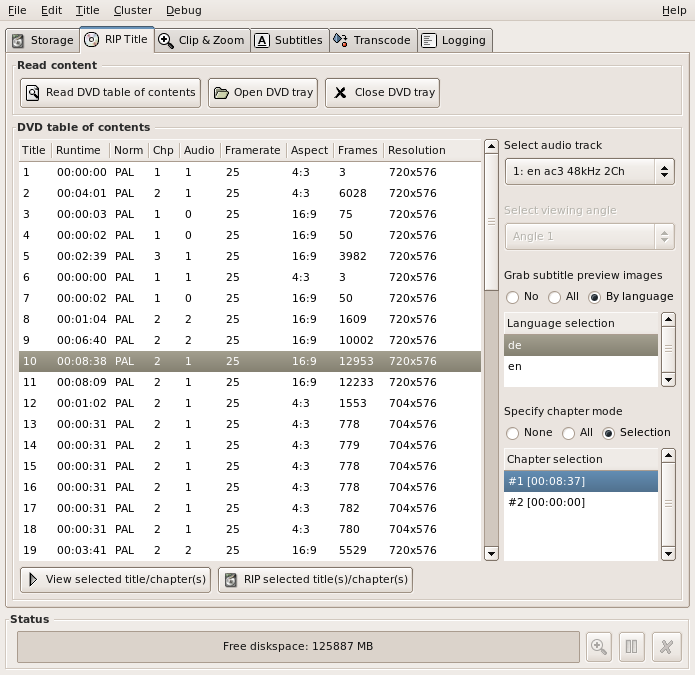Sort by the Resolution column header
The height and width of the screenshot is (675, 695).
(432, 151)
